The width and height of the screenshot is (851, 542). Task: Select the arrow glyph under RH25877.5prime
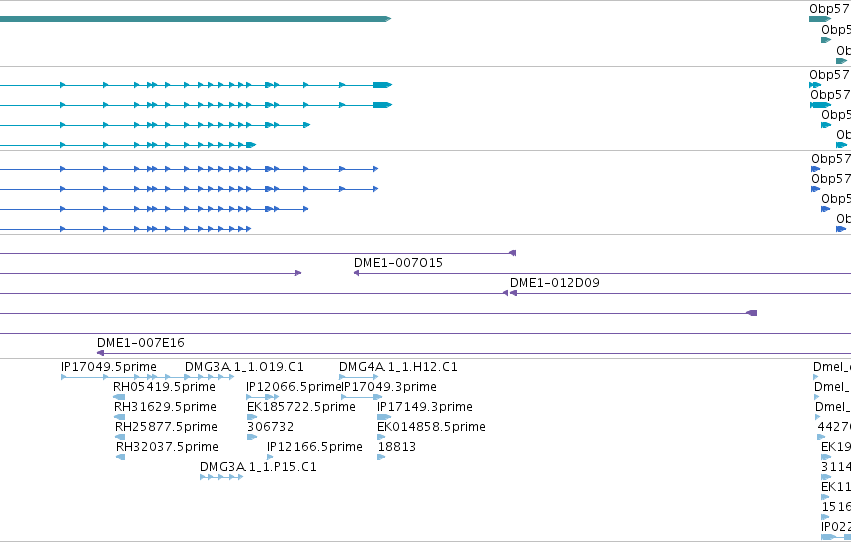(120, 437)
